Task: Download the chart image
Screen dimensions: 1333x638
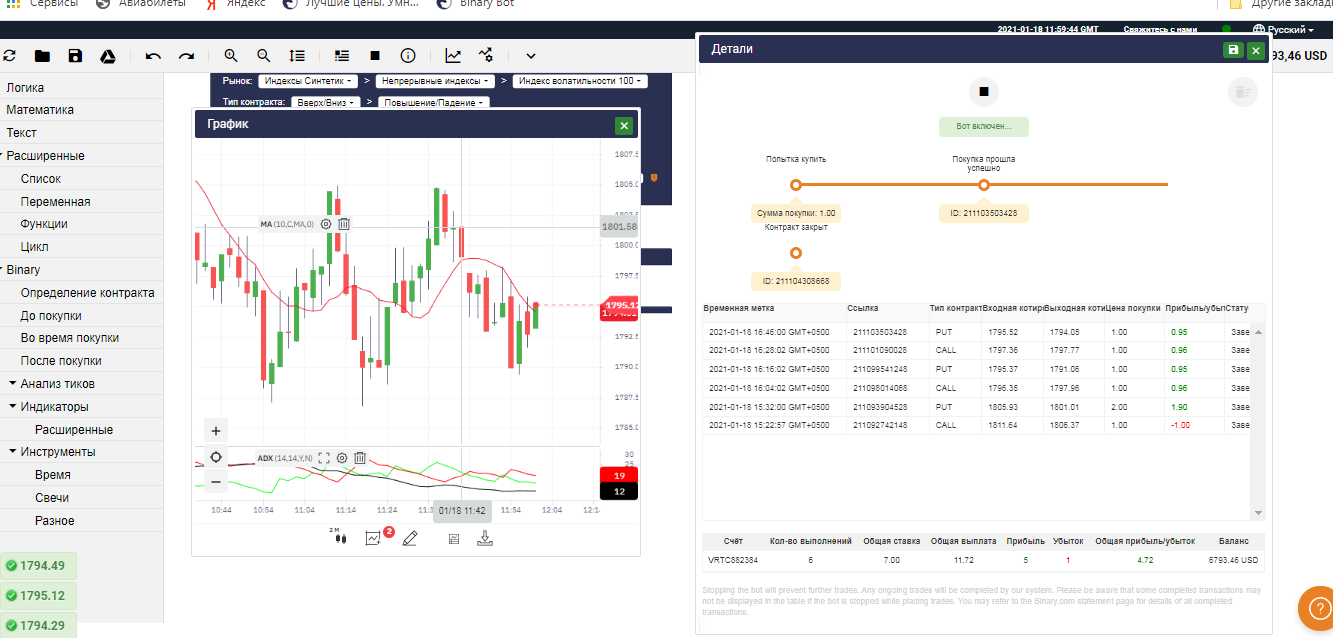Action: pos(485,538)
